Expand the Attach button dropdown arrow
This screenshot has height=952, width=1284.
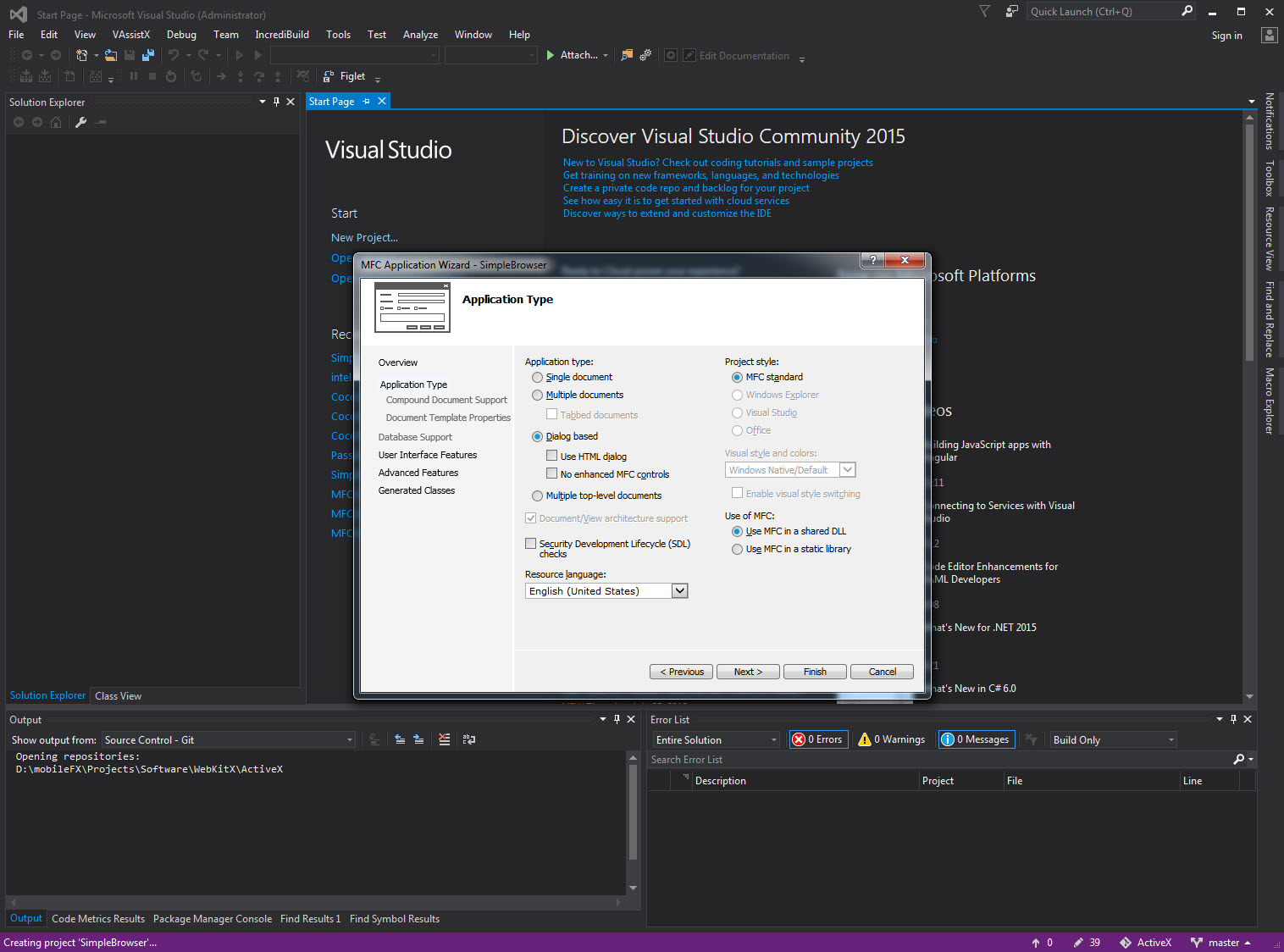pos(606,55)
